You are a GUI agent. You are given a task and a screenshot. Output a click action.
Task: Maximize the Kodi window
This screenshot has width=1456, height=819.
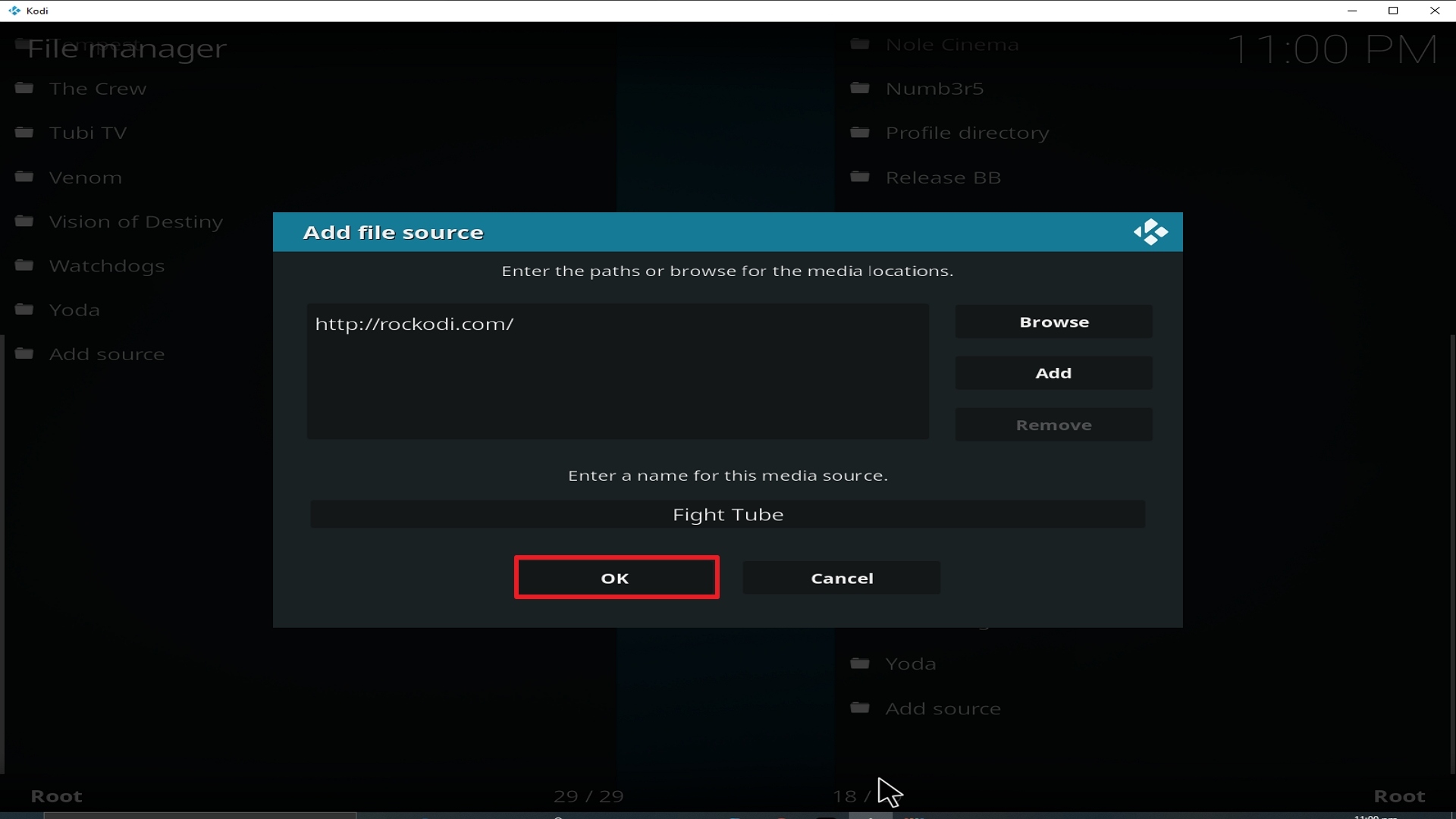1393,11
